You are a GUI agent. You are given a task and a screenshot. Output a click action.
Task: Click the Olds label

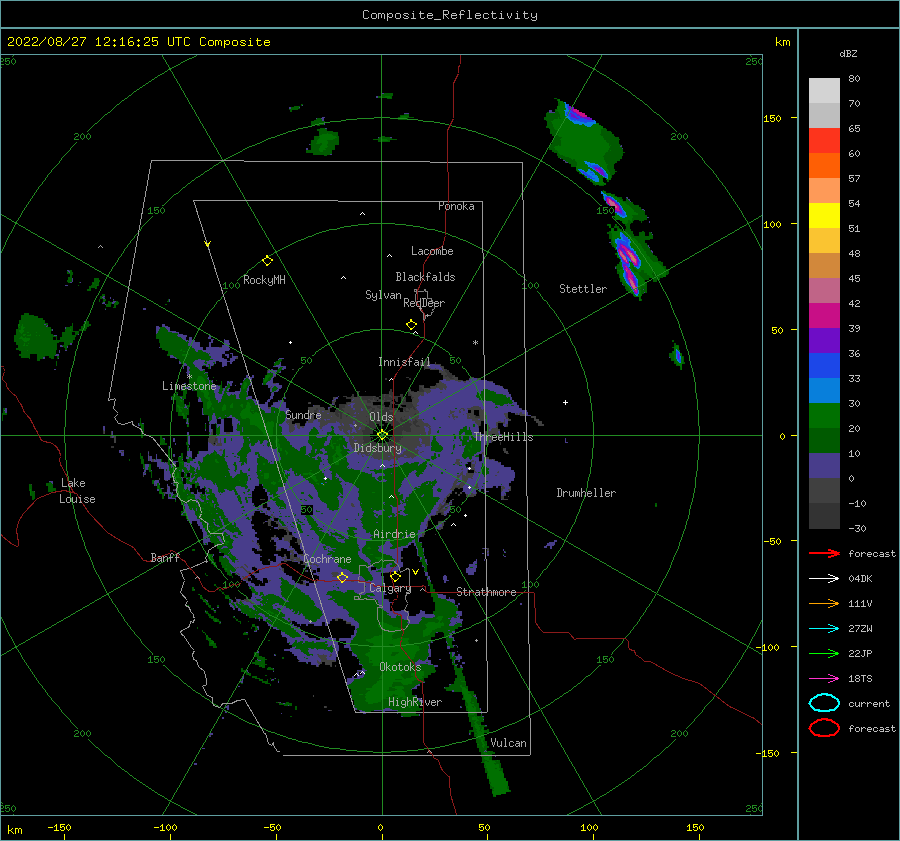381,417
